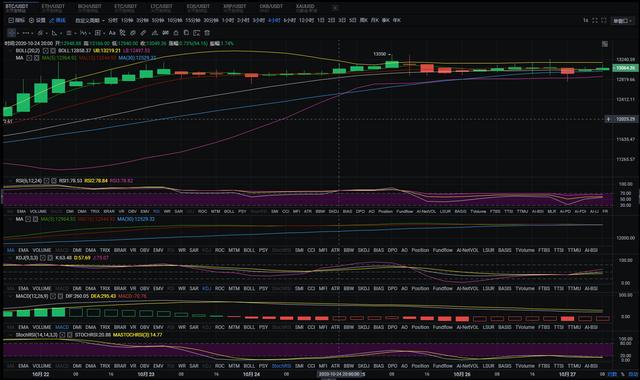Image resolution: width=640 pixels, height=380 pixels.
Task: Click the lock drawings icon
Action: (176, 33)
